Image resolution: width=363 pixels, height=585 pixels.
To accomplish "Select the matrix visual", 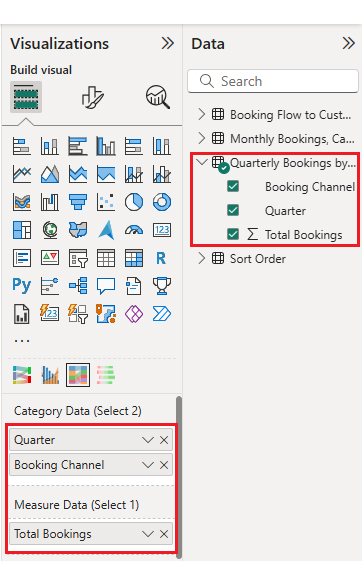I will pos(134,258).
